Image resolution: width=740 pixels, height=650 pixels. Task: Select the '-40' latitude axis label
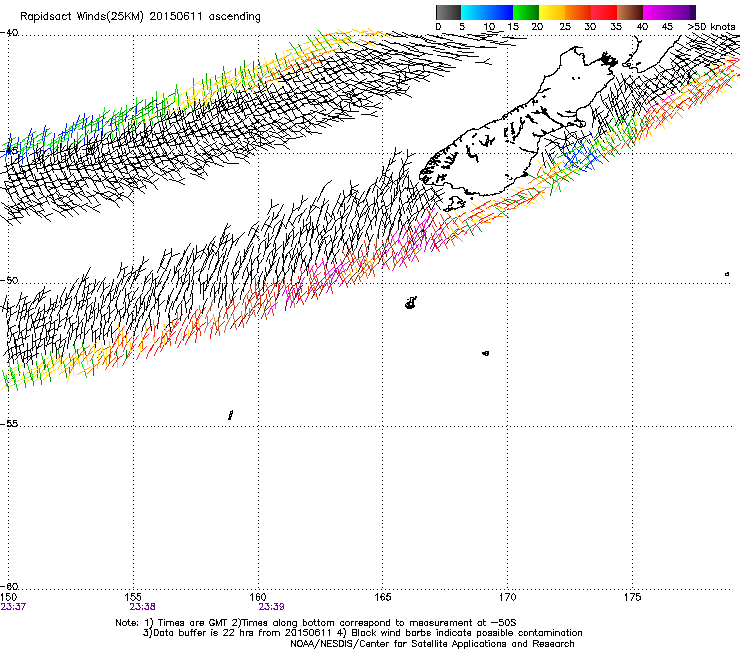[x=9, y=33]
